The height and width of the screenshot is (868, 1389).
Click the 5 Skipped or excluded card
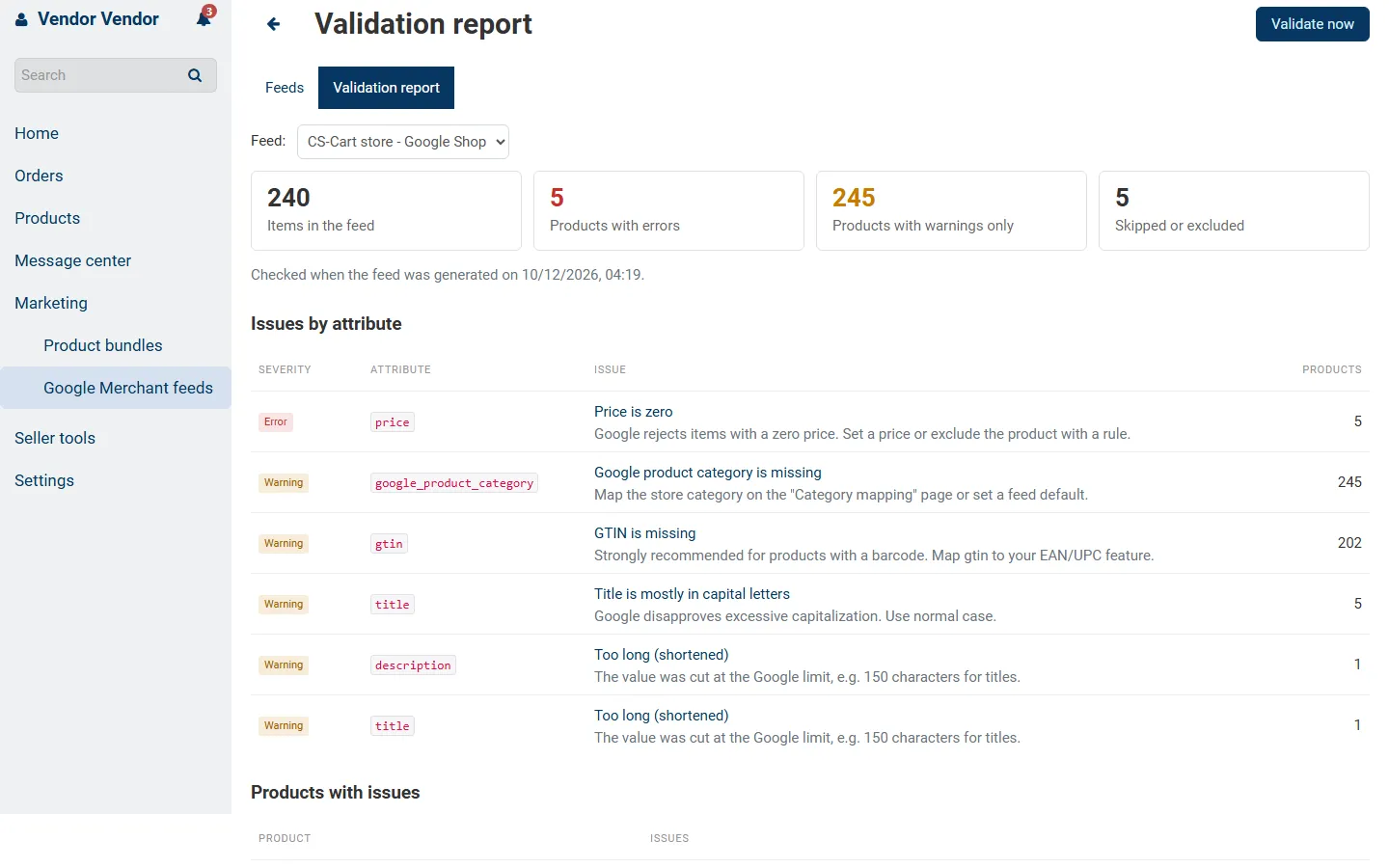pyautogui.click(x=1234, y=211)
